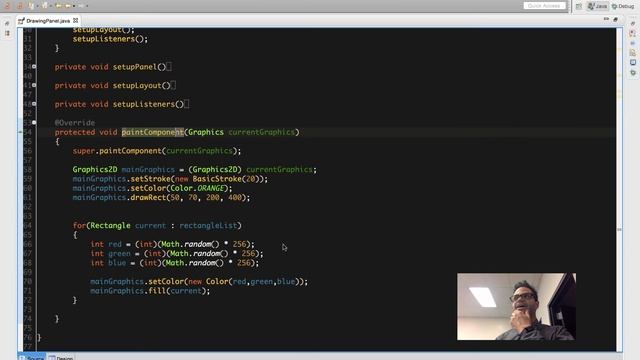
Task: Collapse the paintComponent method fold at @Override
Action: click(x=34, y=122)
